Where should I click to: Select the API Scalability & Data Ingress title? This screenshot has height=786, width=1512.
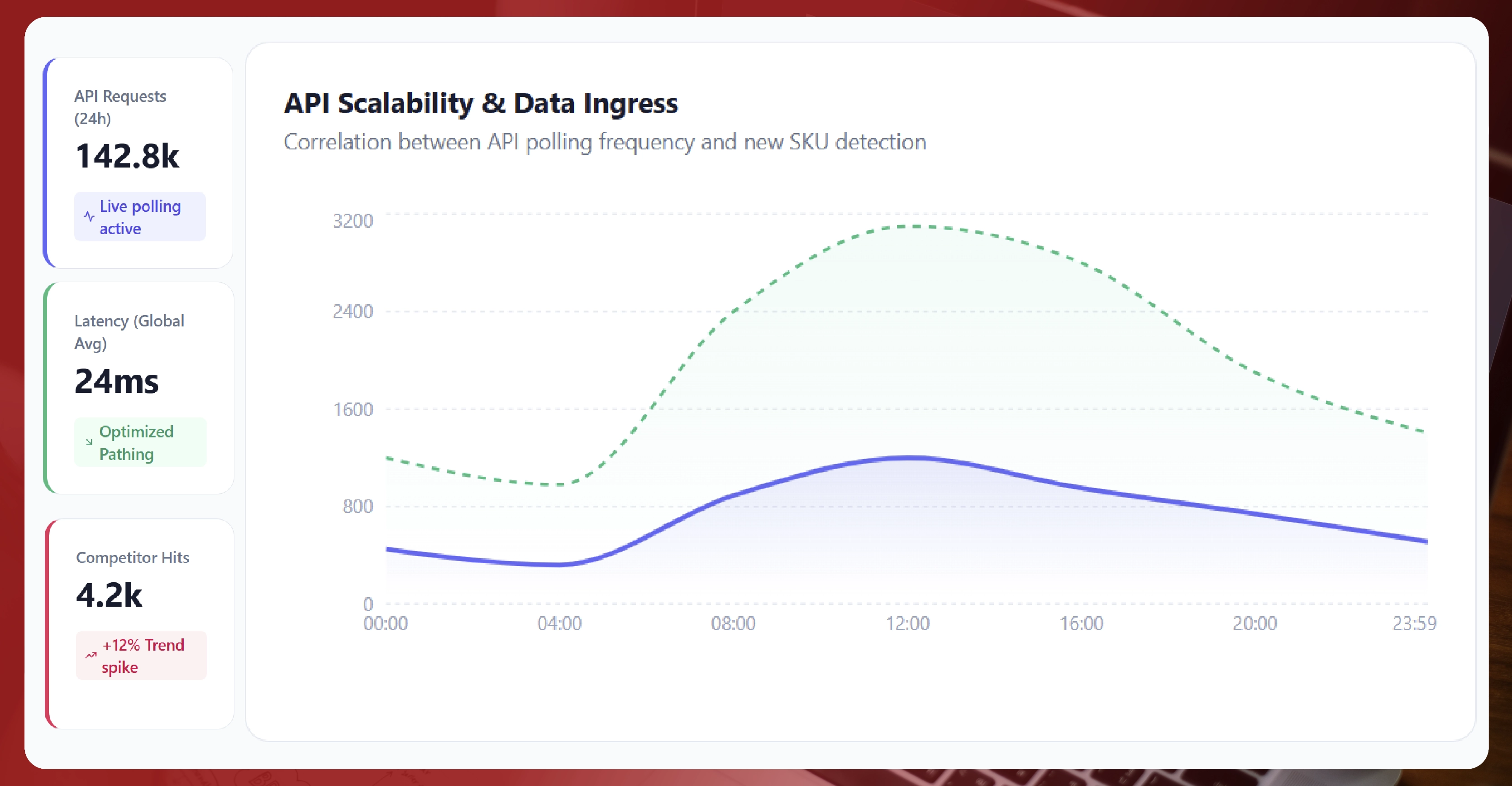click(481, 103)
